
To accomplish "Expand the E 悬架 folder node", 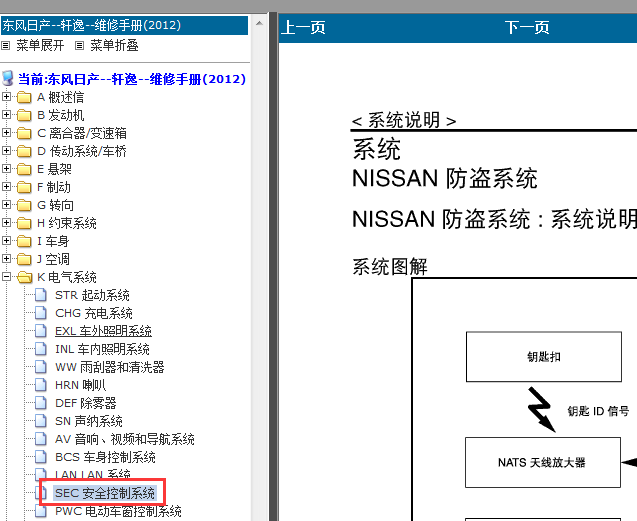I will 6,169.
